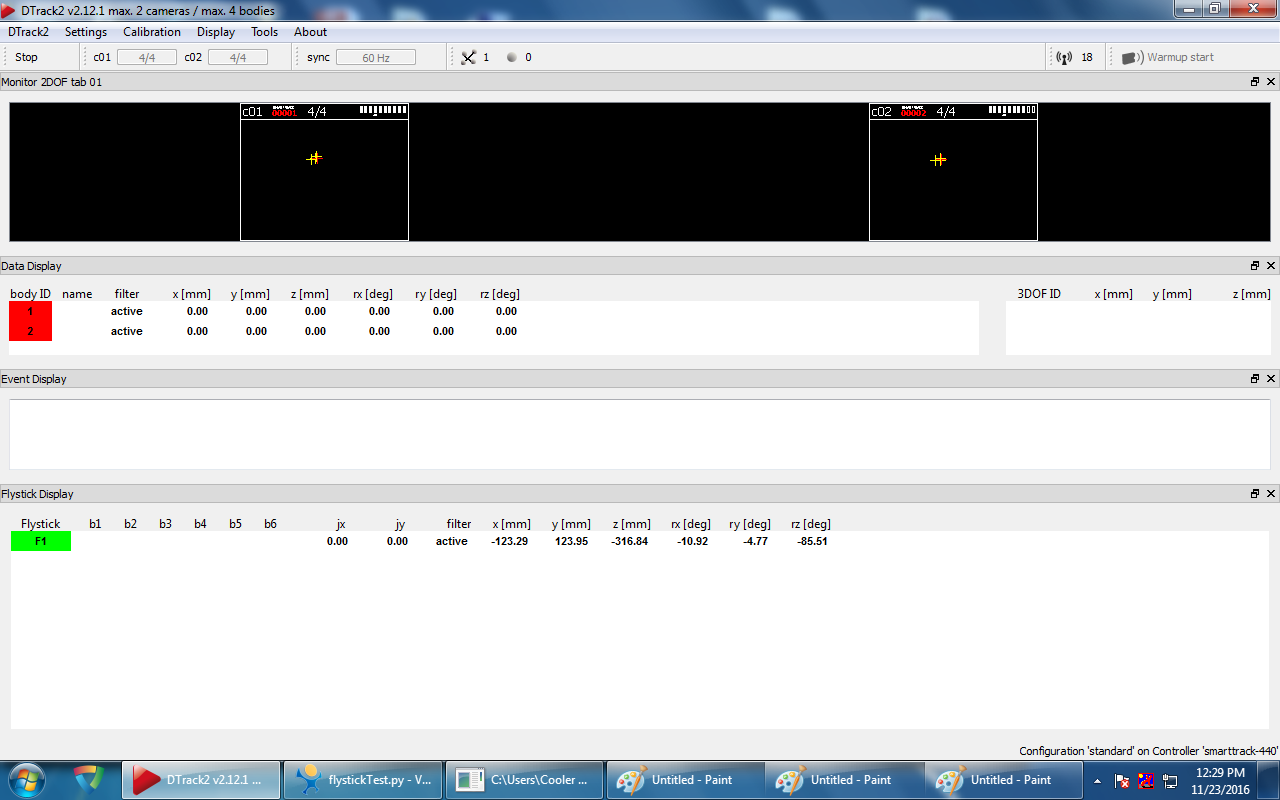Select green F1 flystick cell
This screenshot has height=800, width=1280.
(41, 542)
